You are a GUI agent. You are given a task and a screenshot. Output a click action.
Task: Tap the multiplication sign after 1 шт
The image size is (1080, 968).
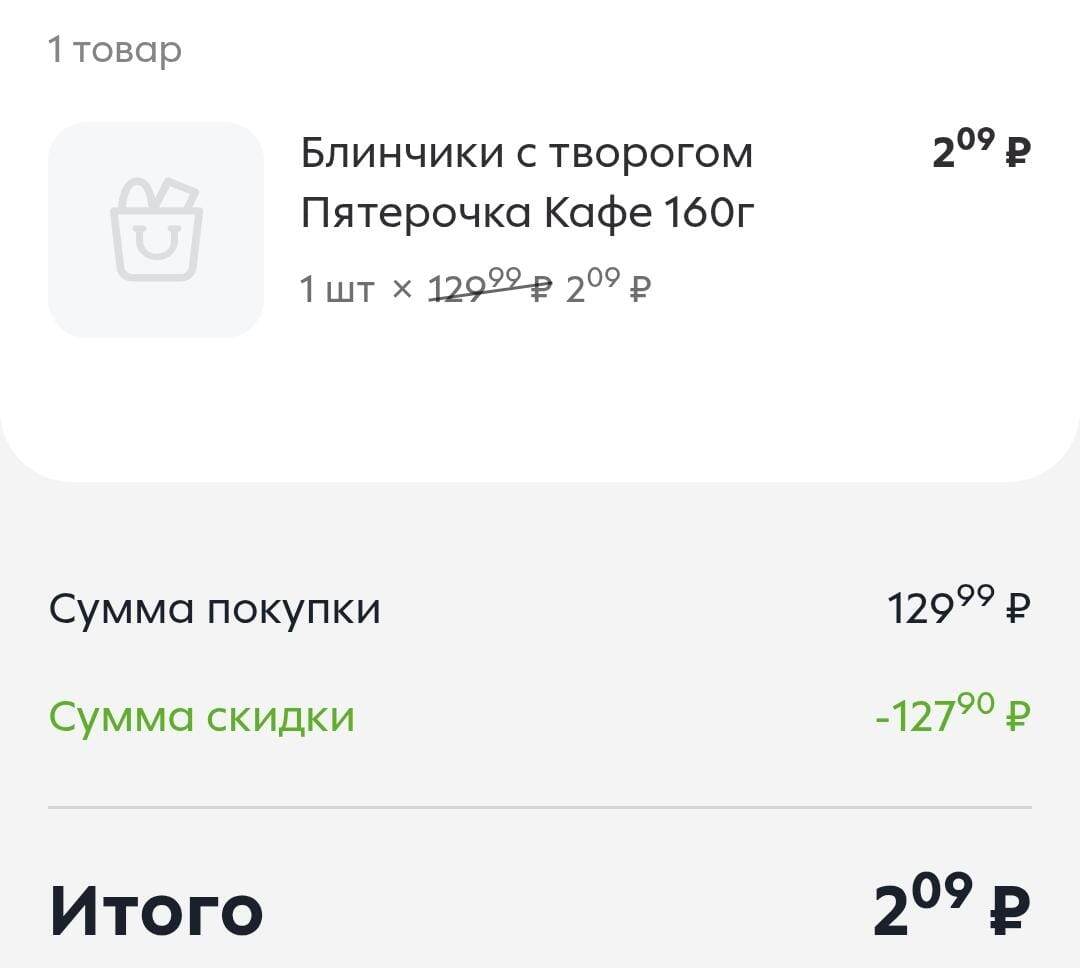pos(402,289)
